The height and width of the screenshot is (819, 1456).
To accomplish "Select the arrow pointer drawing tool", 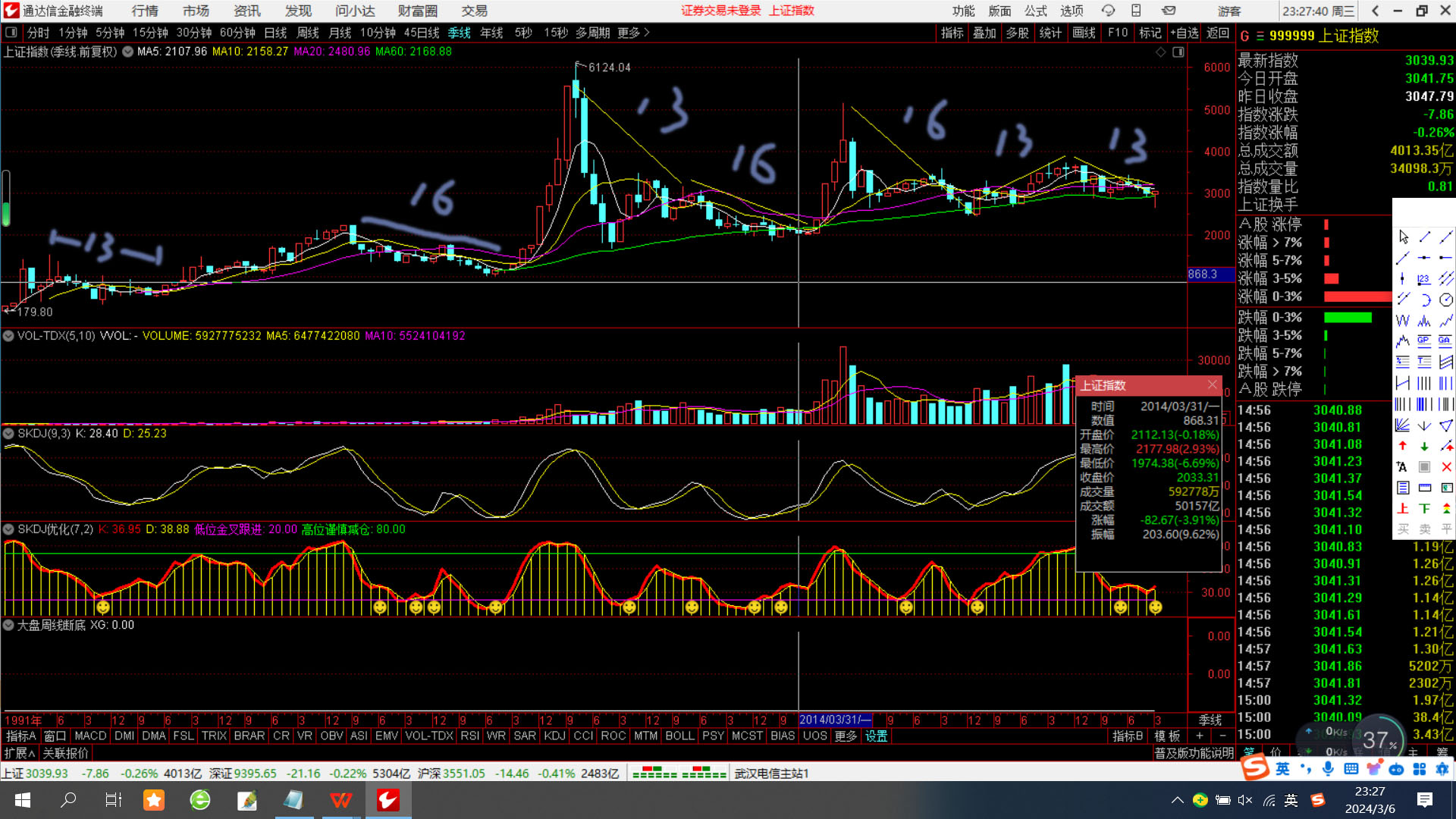I will click(1403, 237).
